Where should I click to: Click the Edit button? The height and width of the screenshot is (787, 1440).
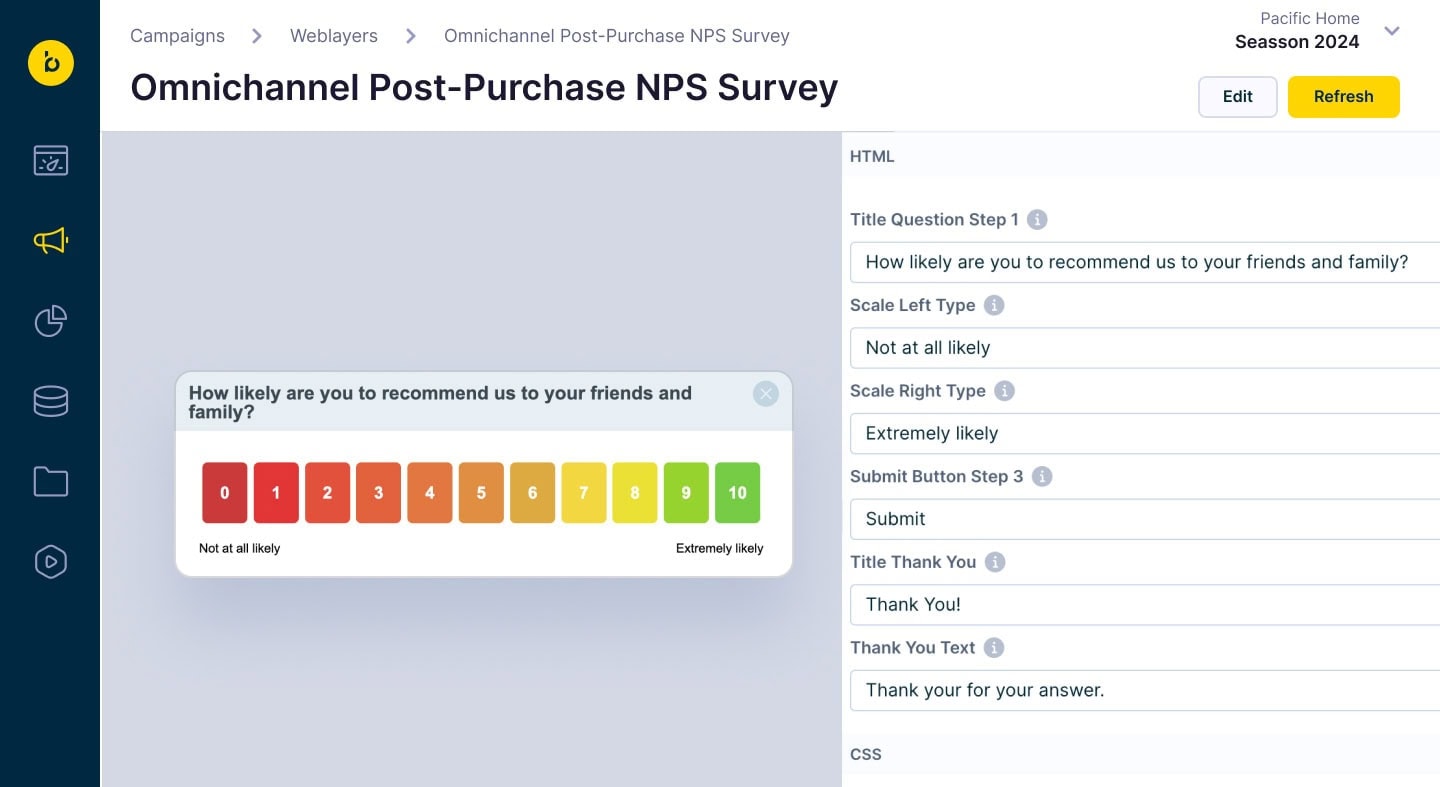pyautogui.click(x=1237, y=96)
